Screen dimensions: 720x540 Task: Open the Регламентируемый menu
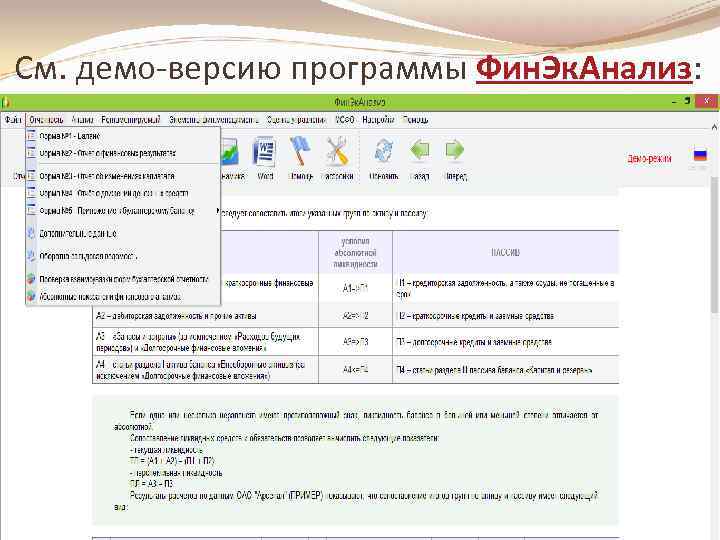coord(131,119)
